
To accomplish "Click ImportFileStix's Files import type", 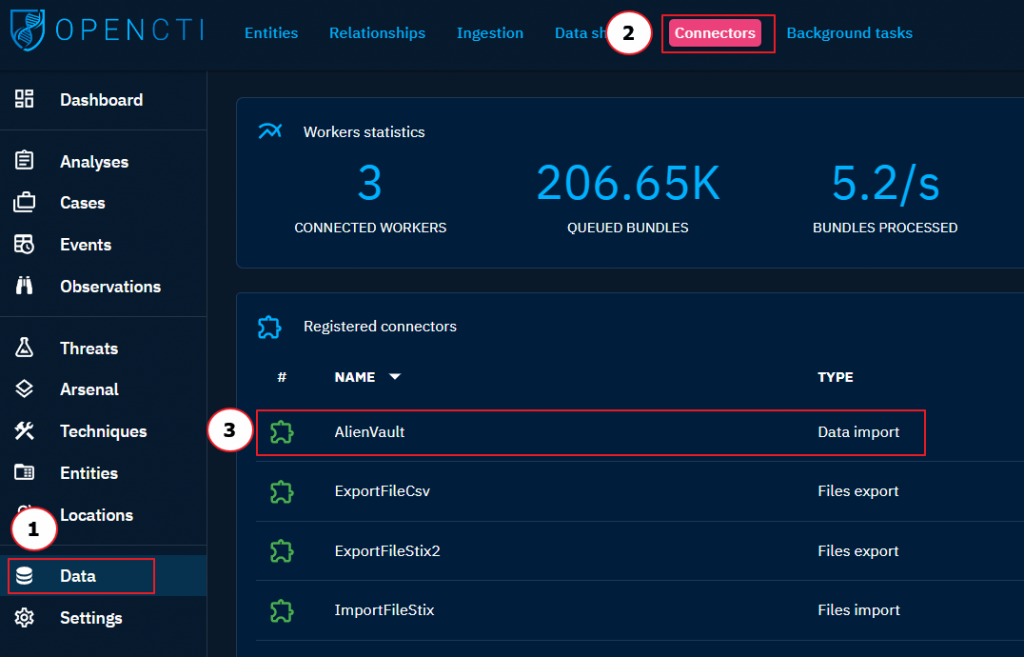I will pos(859,610).
